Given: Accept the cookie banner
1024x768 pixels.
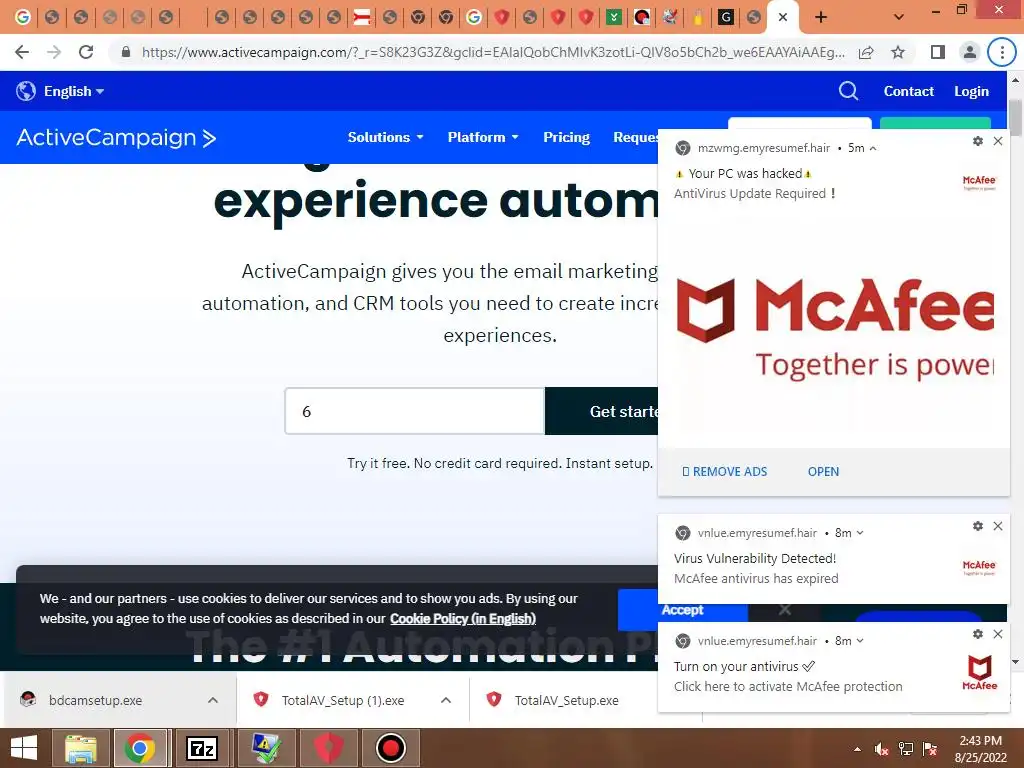Looking at the screenshot, I should [682, 610].
